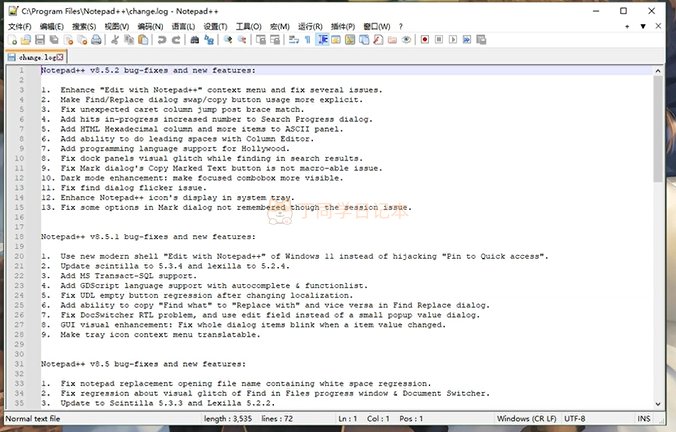Open the ▼ document list dropdown
Viewport: 676px width, 432px height.
click(x=643, y=27)
